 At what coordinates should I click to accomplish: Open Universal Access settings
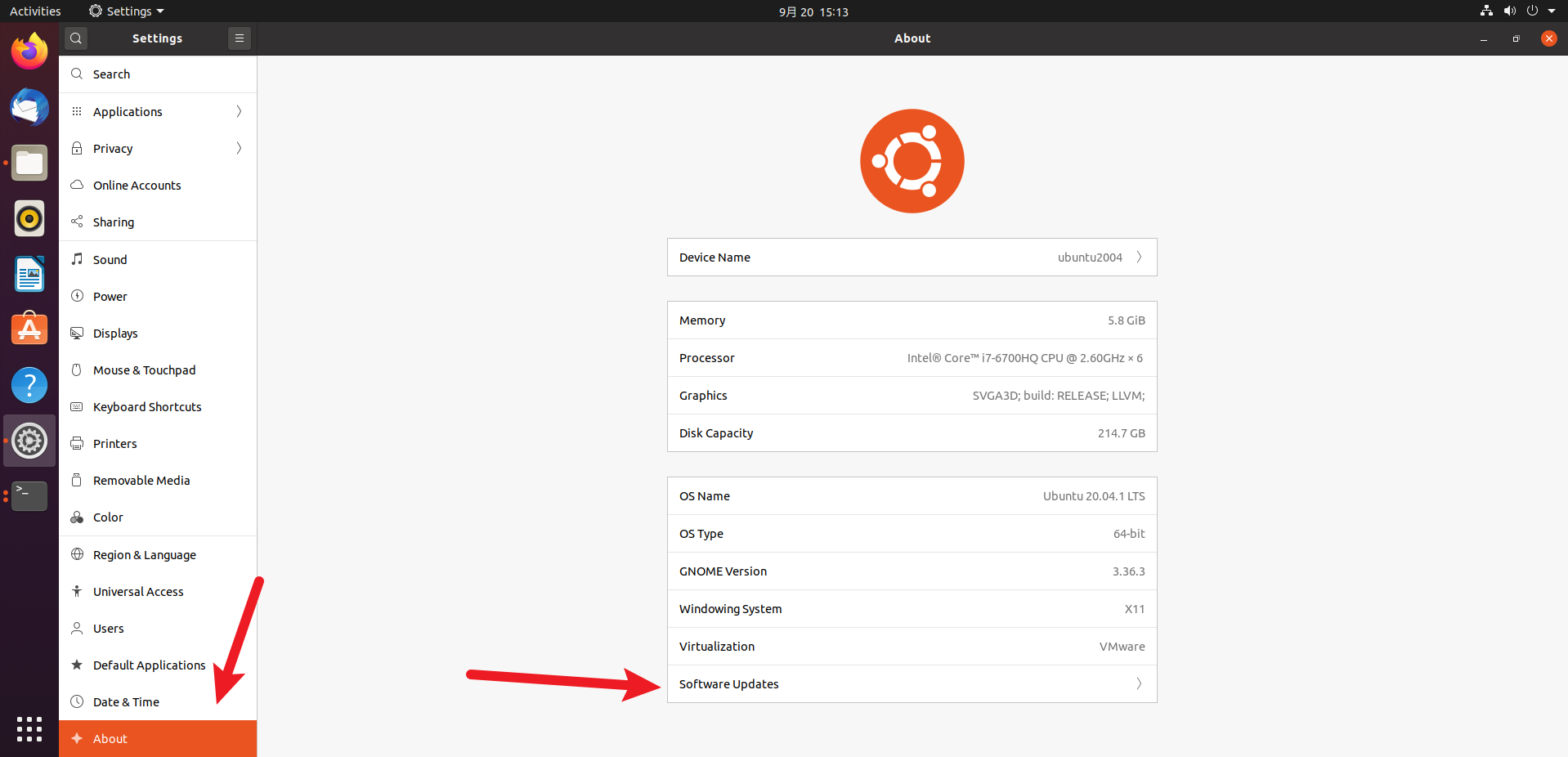coord(158,591)
